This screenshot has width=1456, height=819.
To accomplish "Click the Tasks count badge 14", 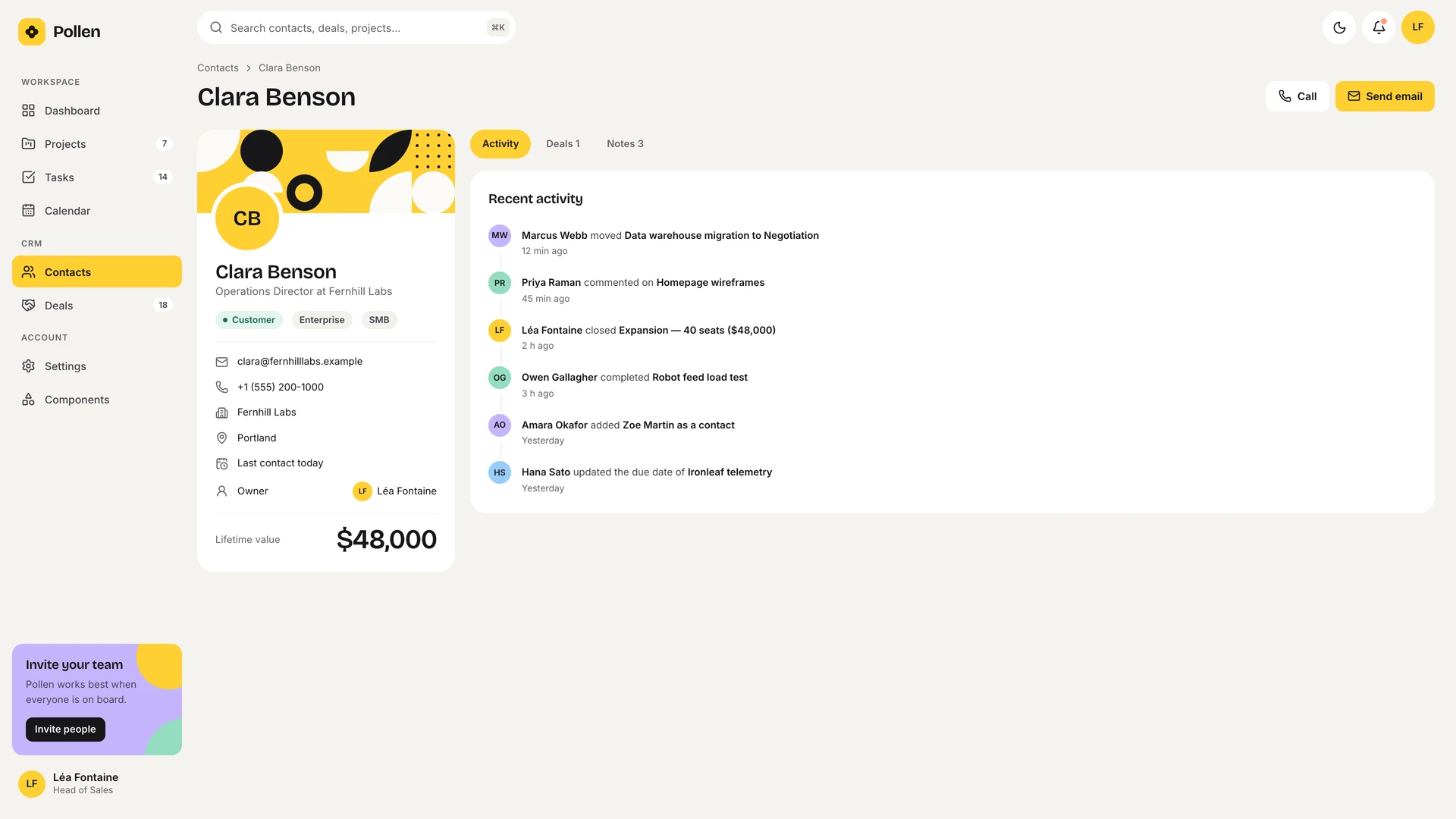I will coord(163,177).
